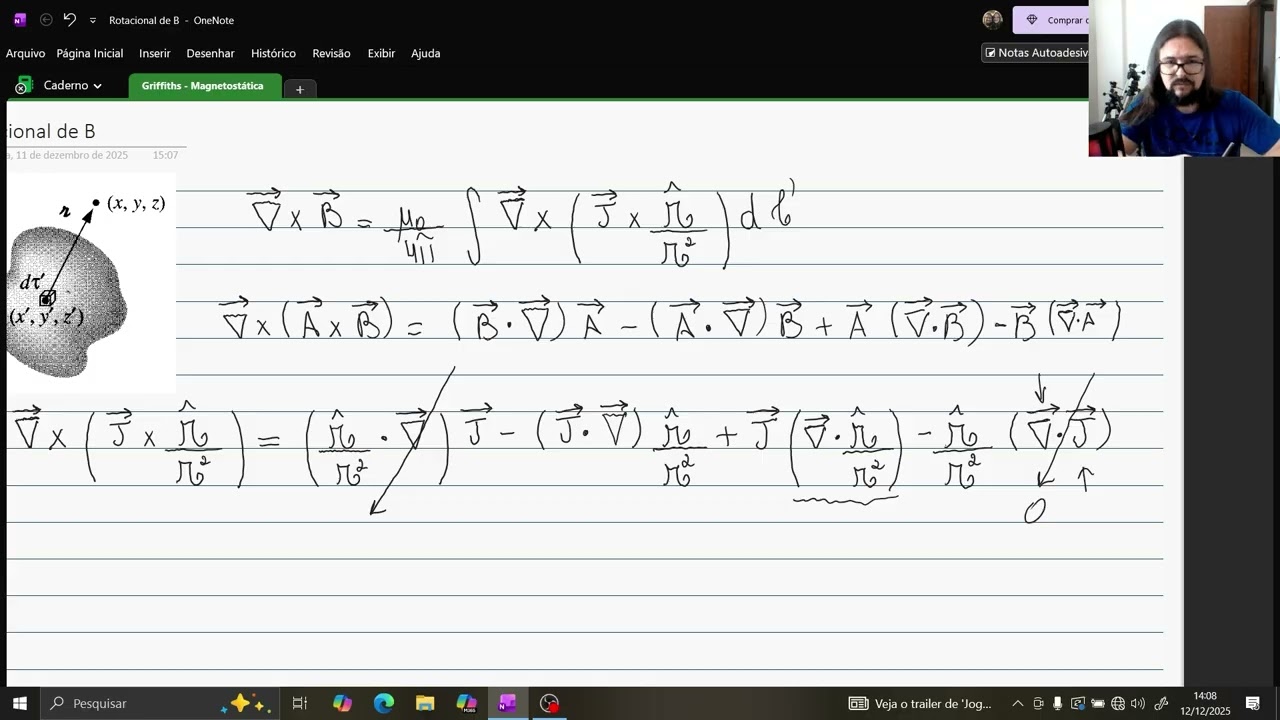
Task: Click the sparkle search highlight icon
Action: pyautogui.click(x=246, y=703)
